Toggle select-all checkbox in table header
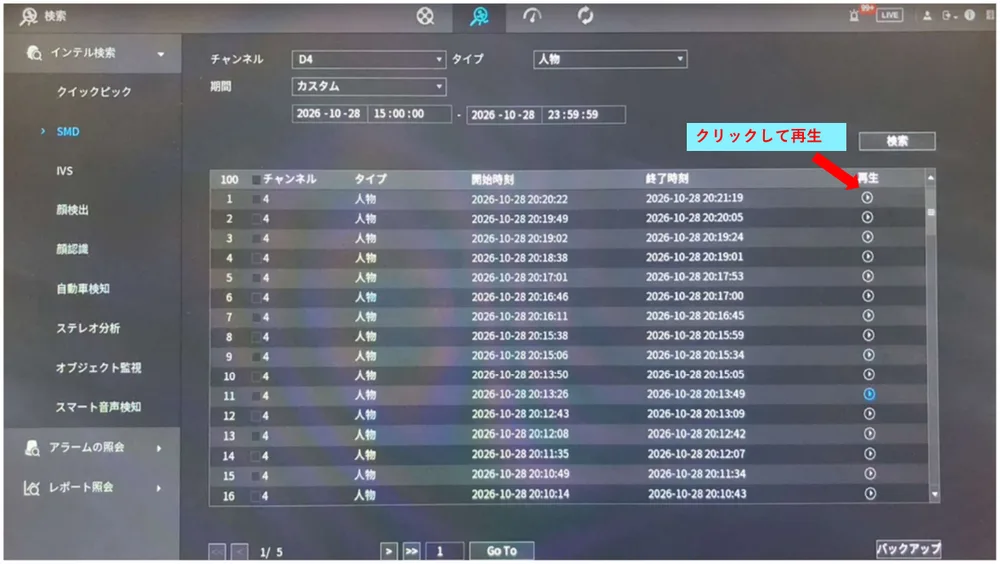Viewport: 1000px width, 564px height. click(256, 180)
